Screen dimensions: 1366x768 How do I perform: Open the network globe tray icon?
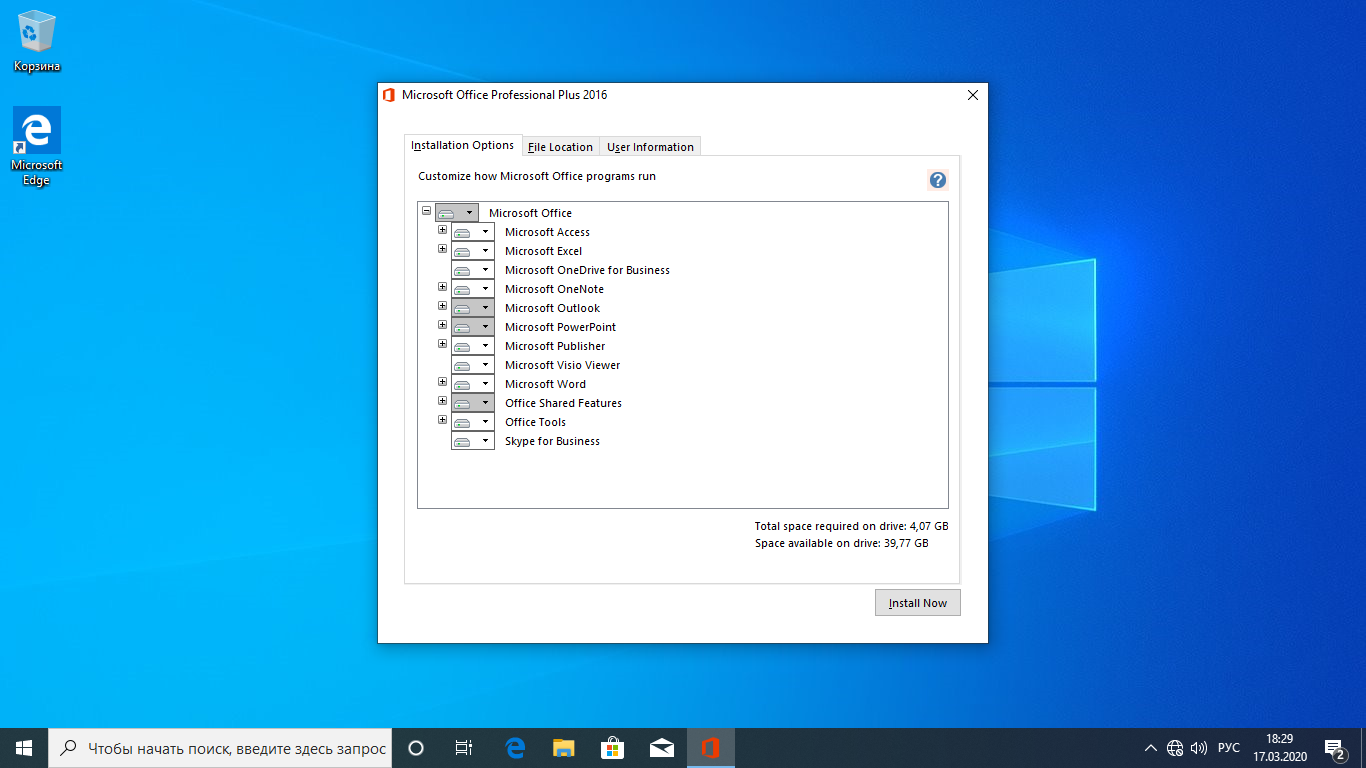click(1175, 748)
